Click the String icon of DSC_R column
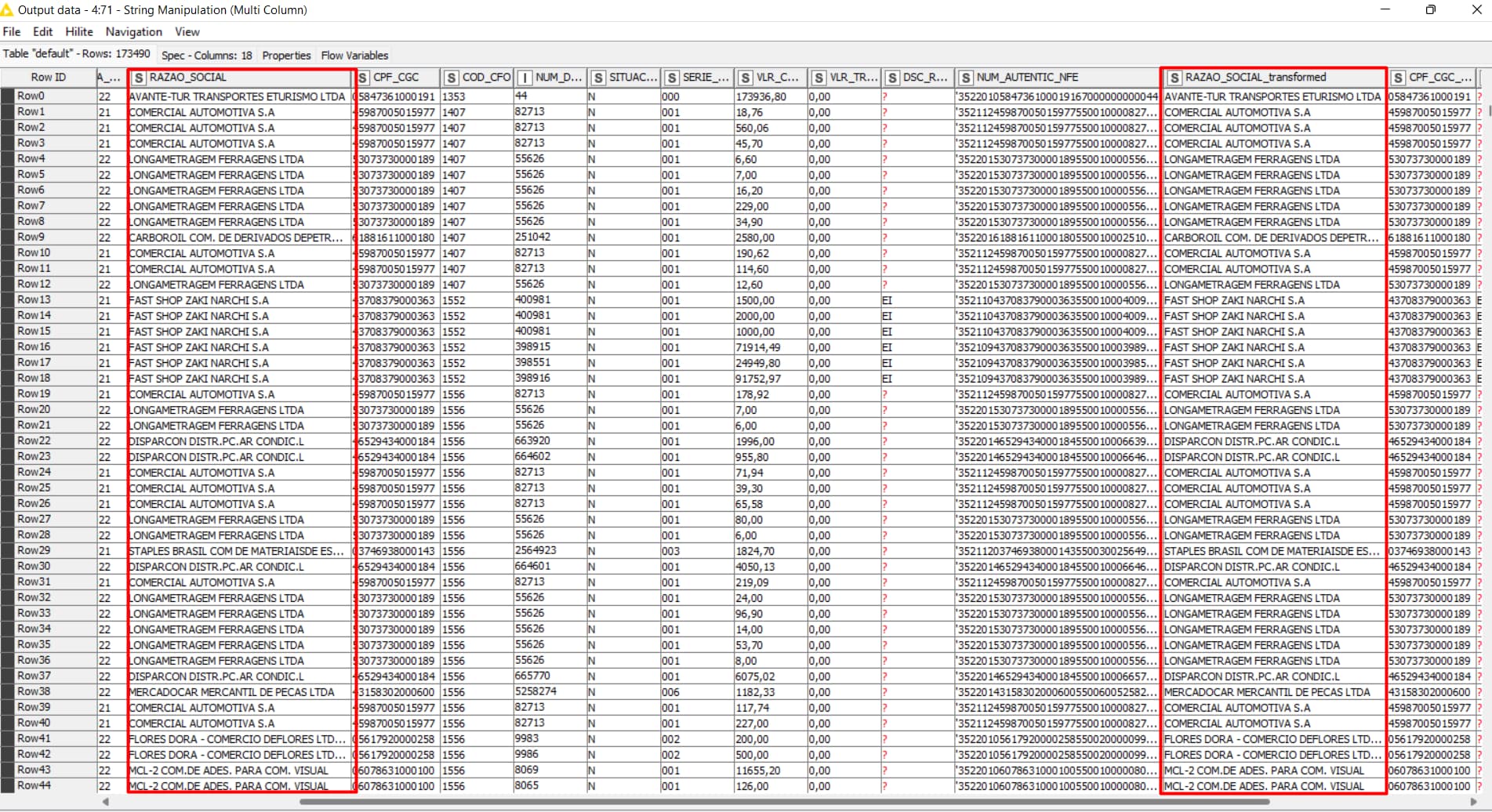The width and height of the screenshot is (1492, 812). (892, 78)
